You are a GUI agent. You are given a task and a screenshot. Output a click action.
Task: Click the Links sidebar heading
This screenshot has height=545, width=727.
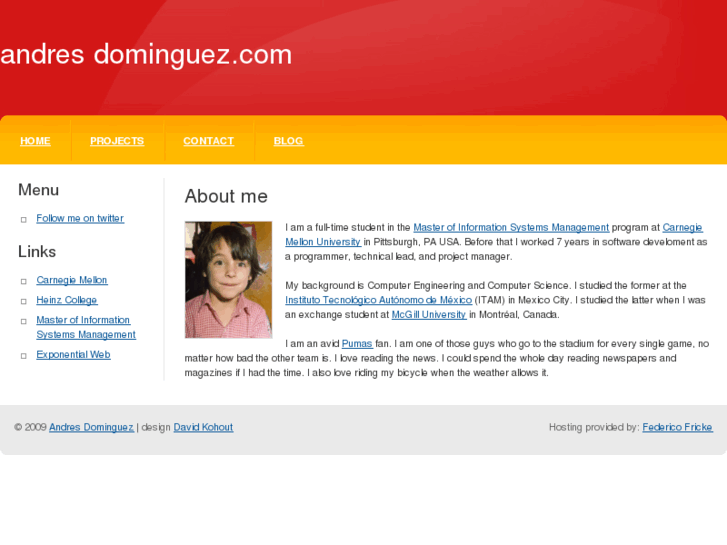[37, 252]
